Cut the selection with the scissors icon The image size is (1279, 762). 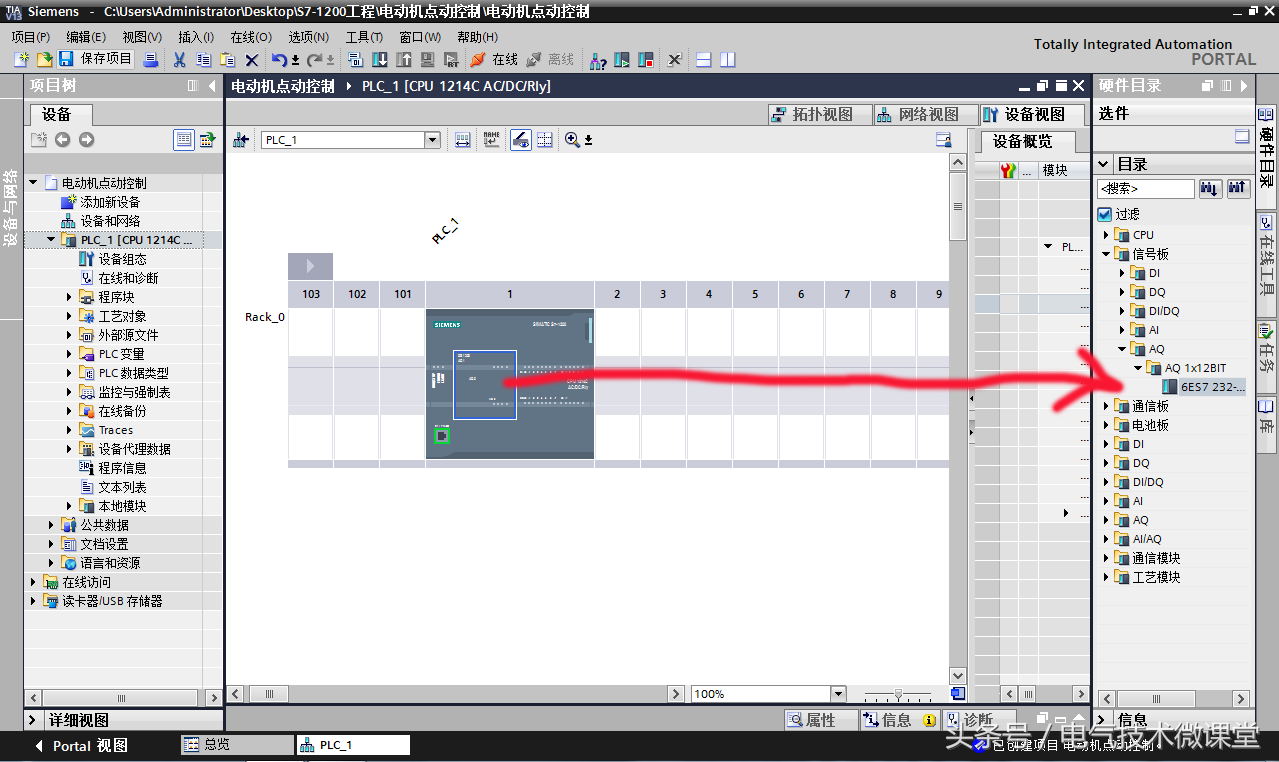pyautogui.click(x=179, y=59)
